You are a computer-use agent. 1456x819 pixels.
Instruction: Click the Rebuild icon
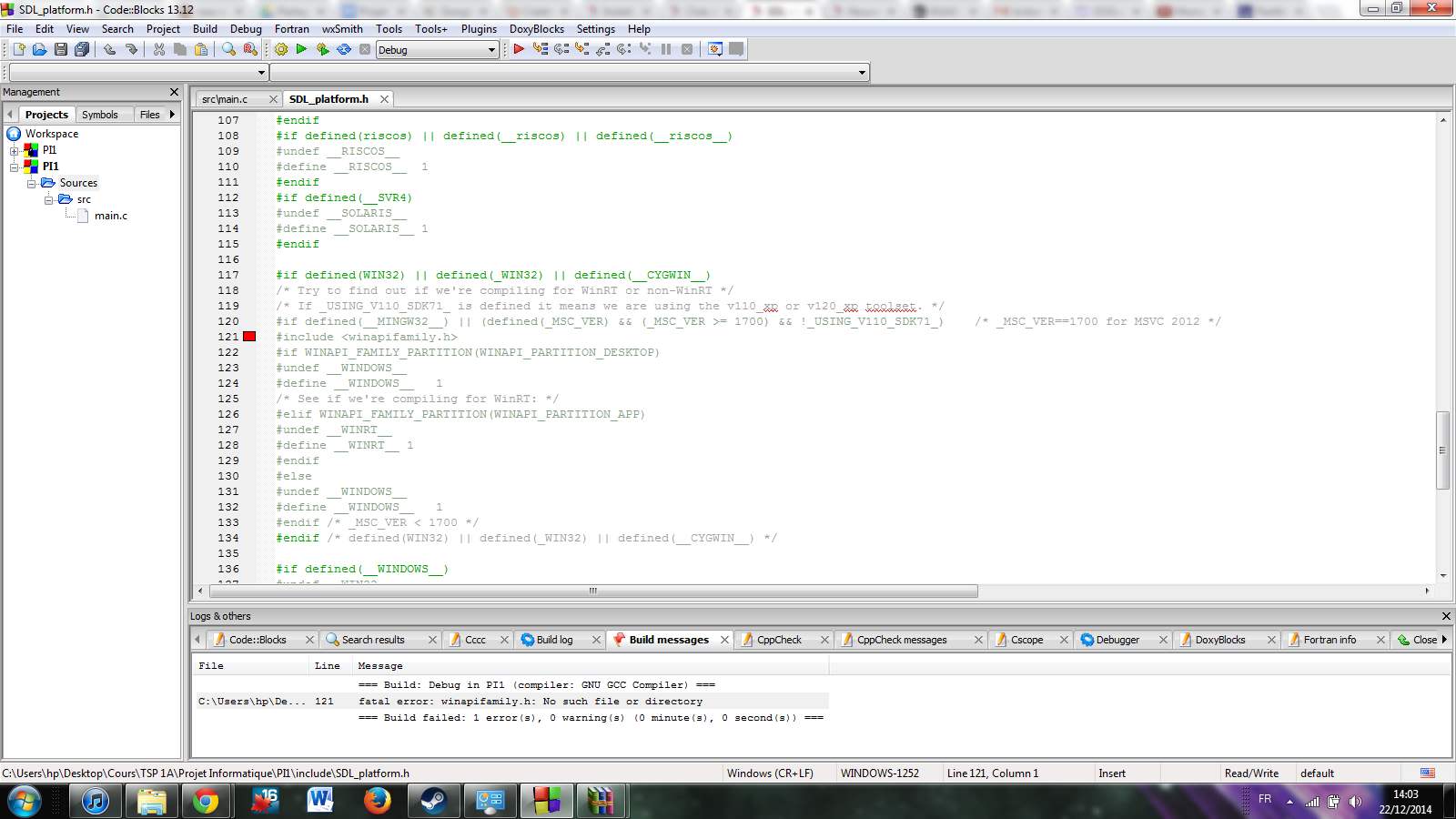point(344,49)
